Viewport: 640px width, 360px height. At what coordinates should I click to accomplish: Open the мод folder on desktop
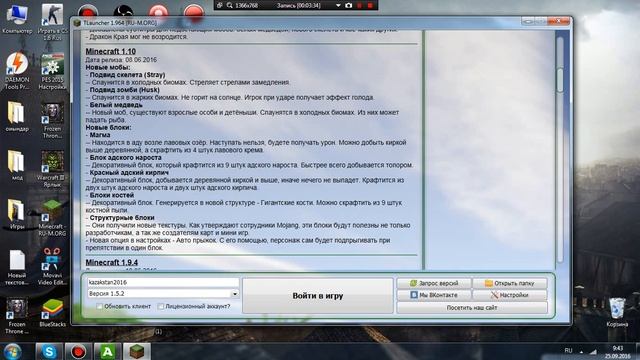pyautogui.click(x=17, y=164)
